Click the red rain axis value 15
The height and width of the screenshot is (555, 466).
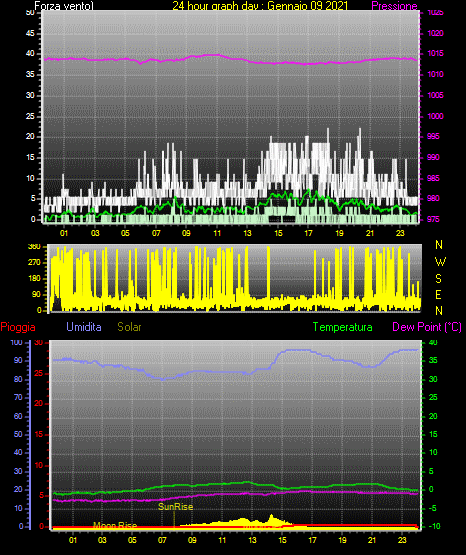pos(39,434)
